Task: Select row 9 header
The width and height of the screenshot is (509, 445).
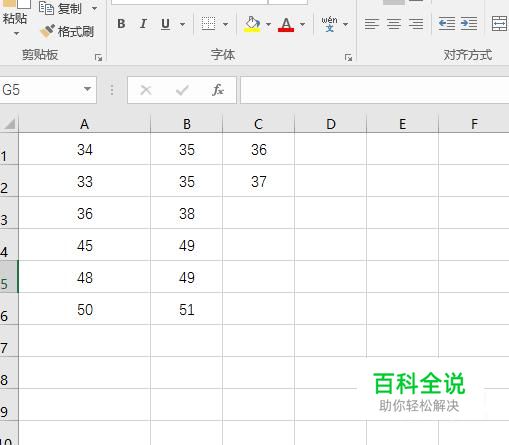Action: pyautogui.click(x=9, y=405)
